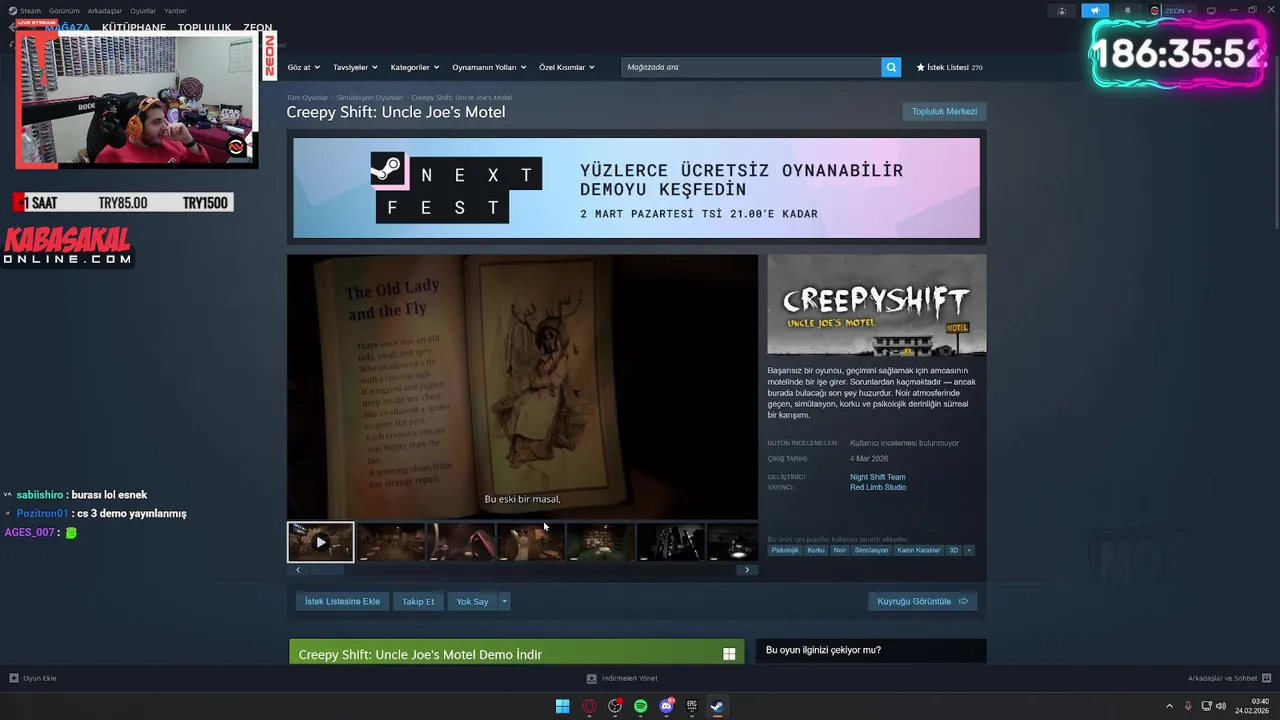Switch to the KÜTÜPHANE tab
Viewport: 1280px width, 720px height.
point(134,28)
